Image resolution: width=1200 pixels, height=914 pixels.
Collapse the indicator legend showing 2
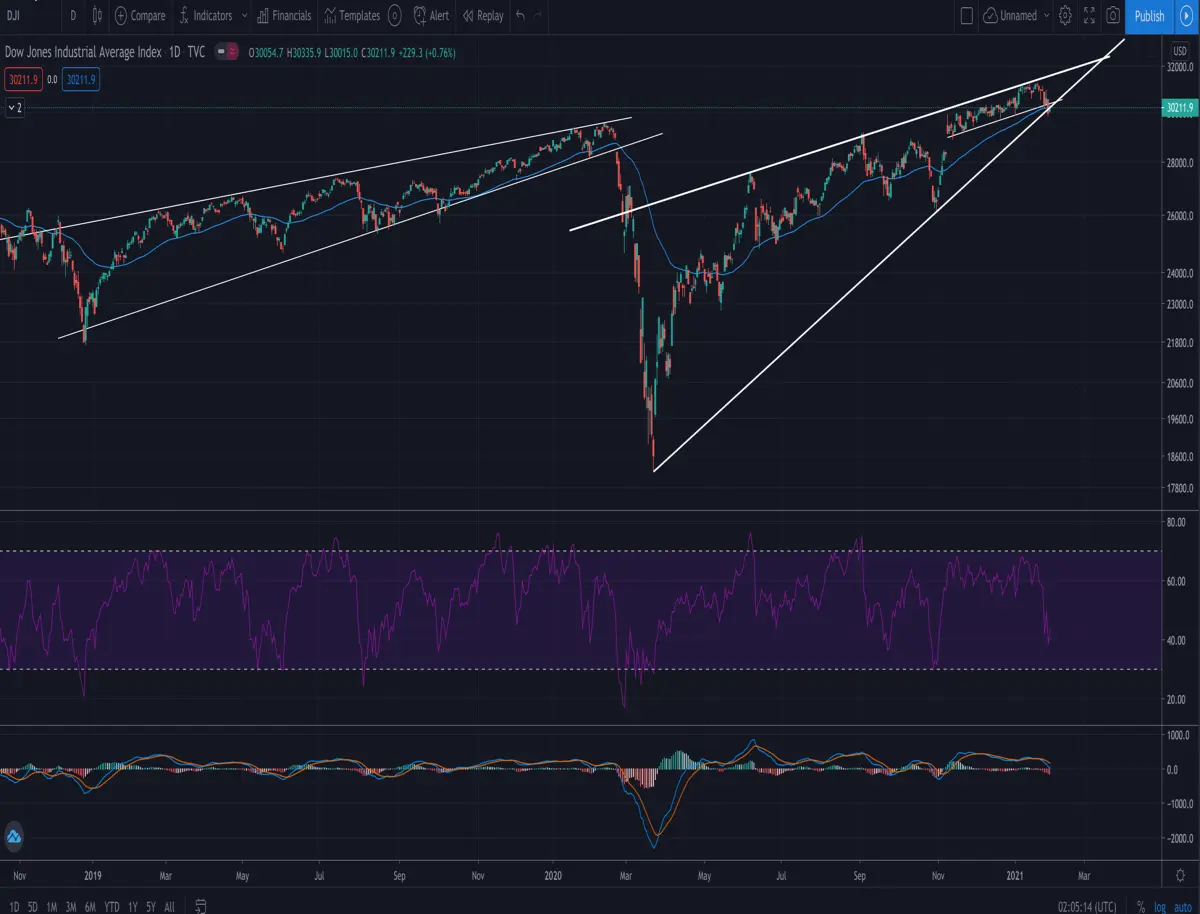click(x=15, y=107)
